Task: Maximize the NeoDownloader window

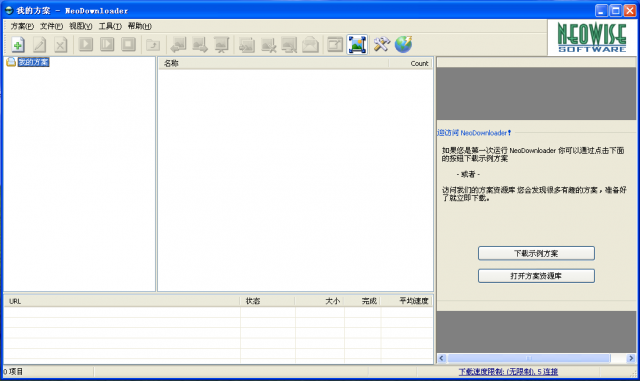Action: tap(616, 11)
